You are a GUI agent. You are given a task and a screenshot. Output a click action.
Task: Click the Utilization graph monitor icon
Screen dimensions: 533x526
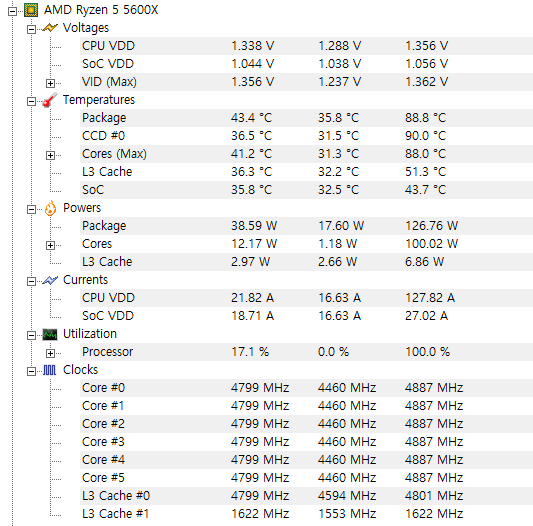point(50,335)
